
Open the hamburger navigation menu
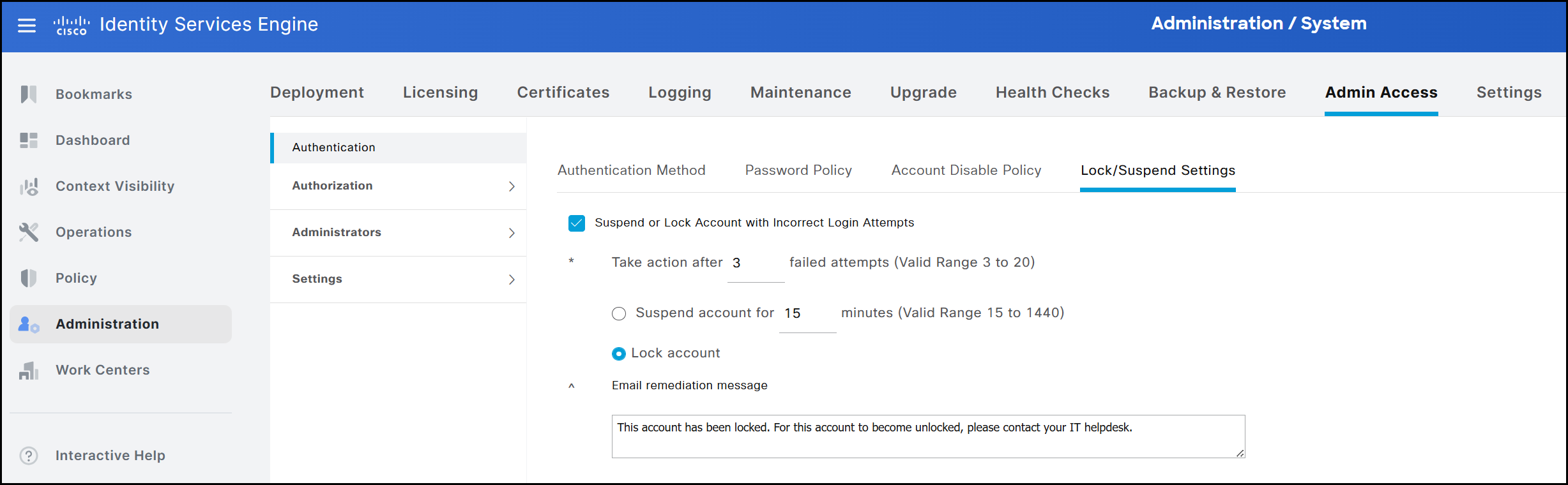pyautogui.click(x=27, y=26)
